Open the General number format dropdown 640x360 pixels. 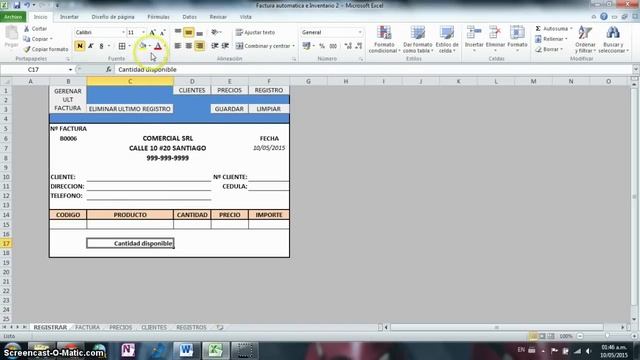click(360, 32)
